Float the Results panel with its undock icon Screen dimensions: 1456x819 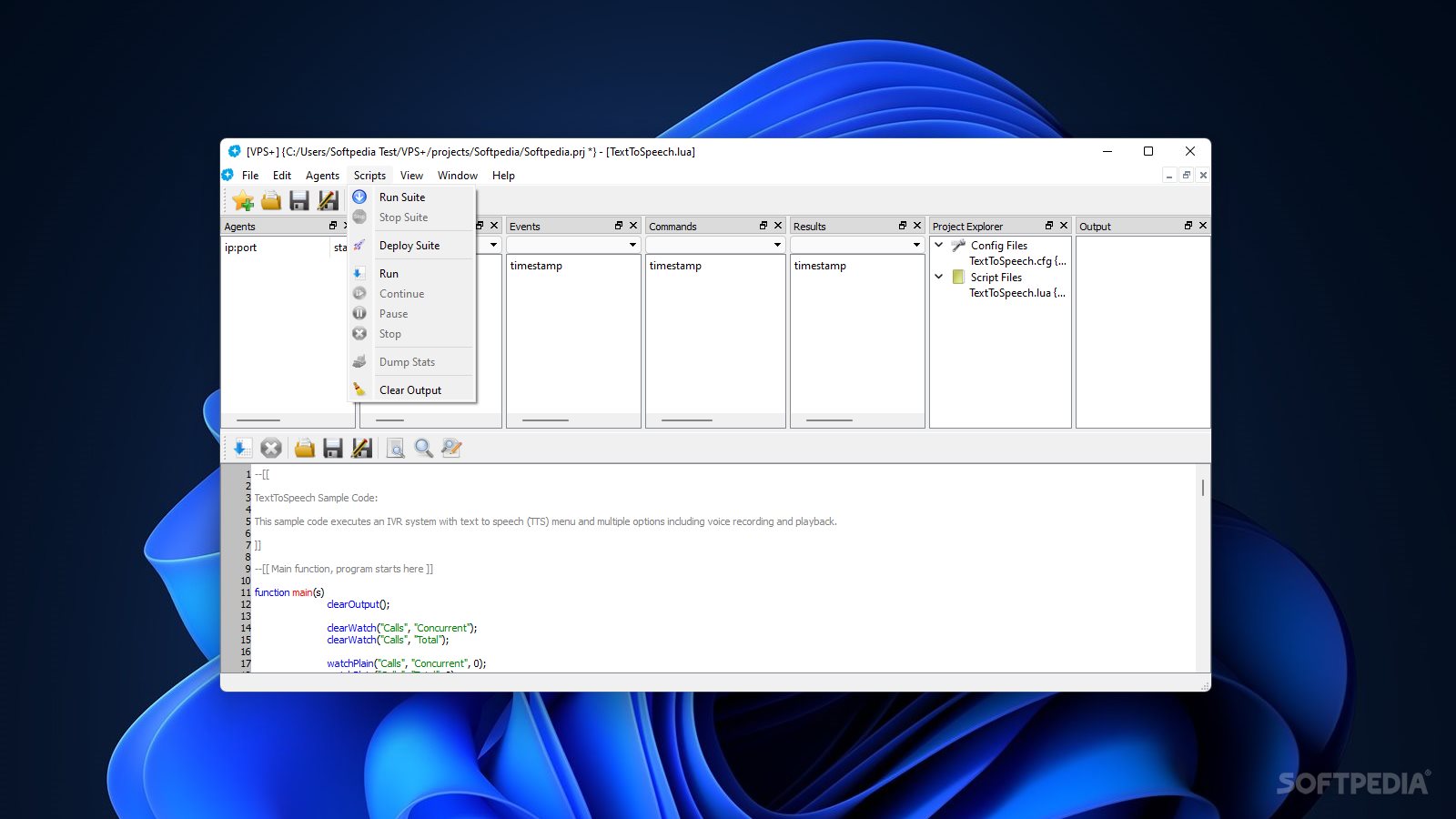point(903,226)
